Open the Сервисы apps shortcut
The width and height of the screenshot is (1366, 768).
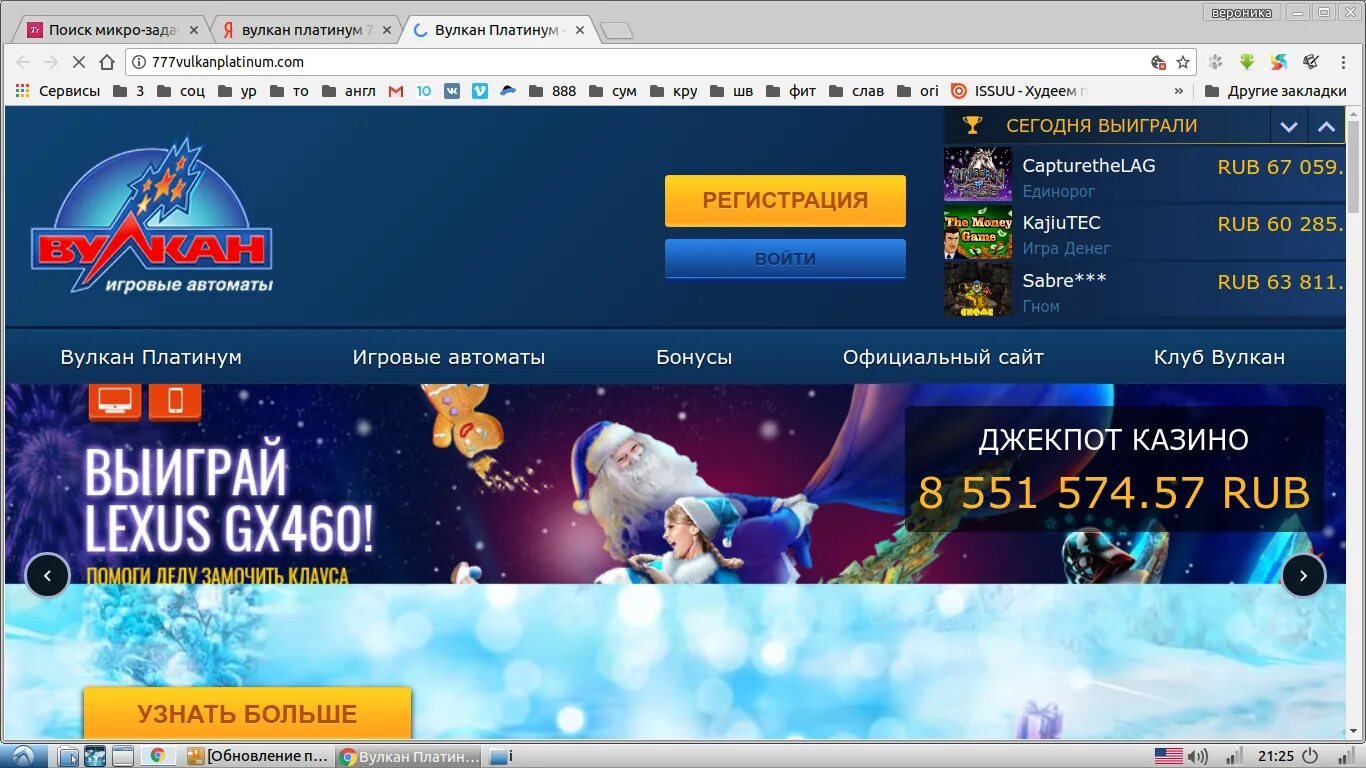(58, 91)
